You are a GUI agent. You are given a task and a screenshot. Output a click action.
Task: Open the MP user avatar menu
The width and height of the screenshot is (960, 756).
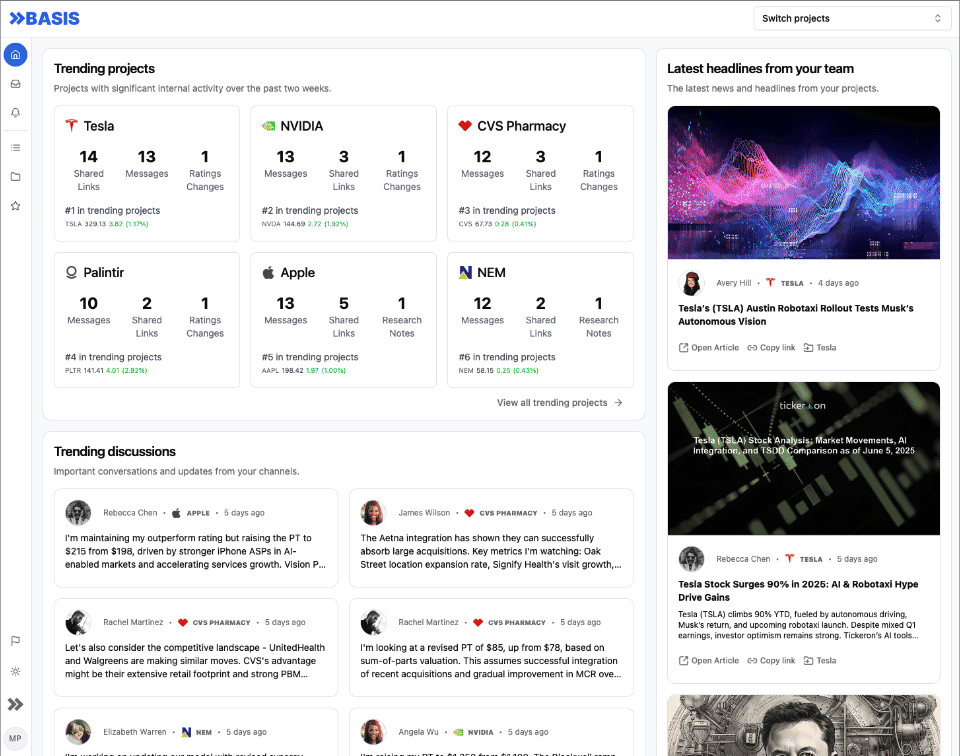point(15,738)
